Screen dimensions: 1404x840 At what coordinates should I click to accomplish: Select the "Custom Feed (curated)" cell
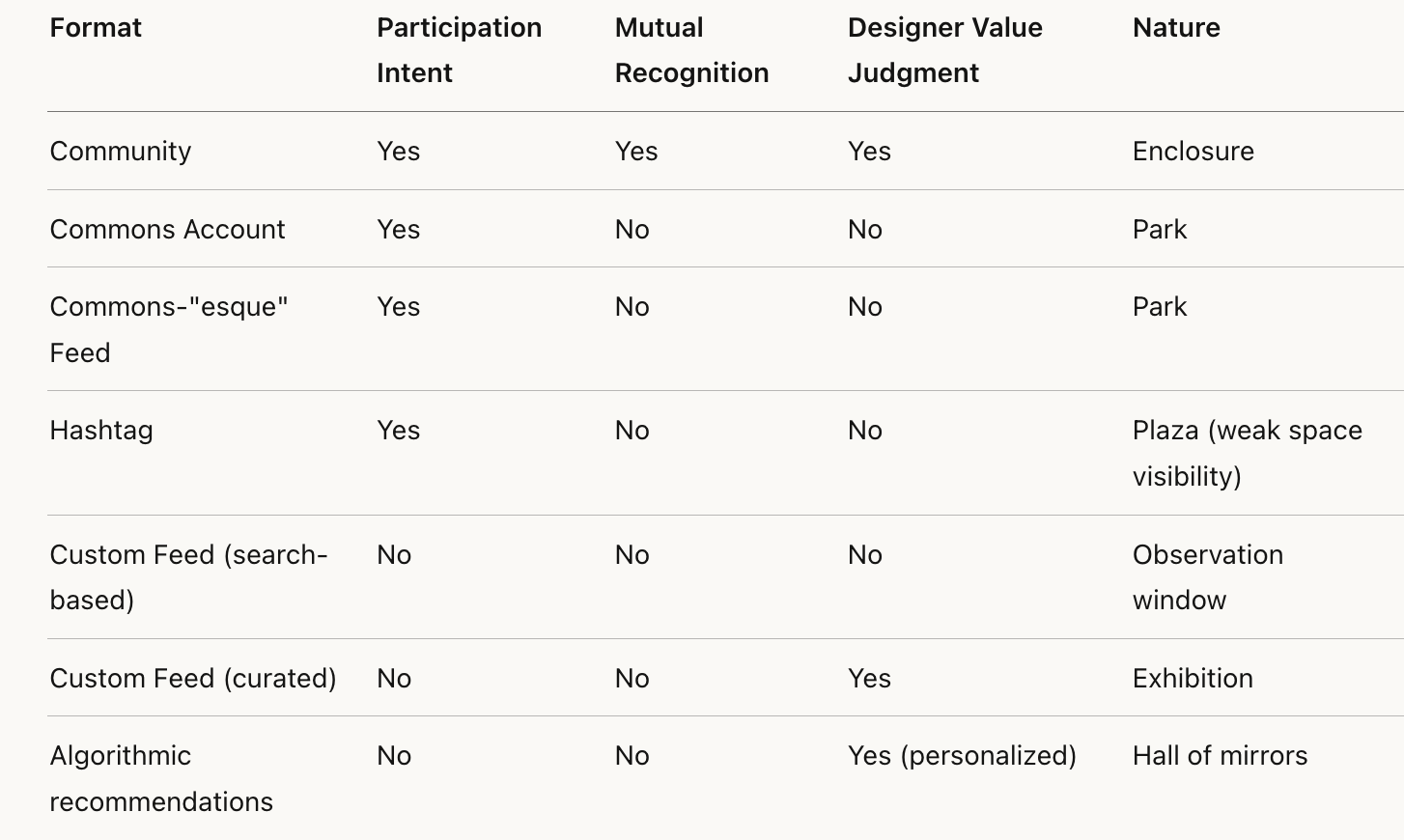[193, 679]
